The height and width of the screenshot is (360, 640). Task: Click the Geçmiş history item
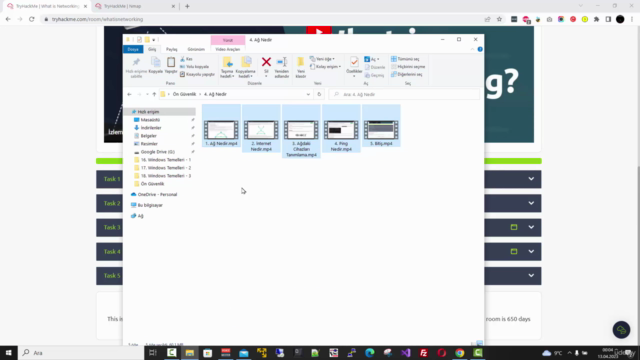coord(374,75)
